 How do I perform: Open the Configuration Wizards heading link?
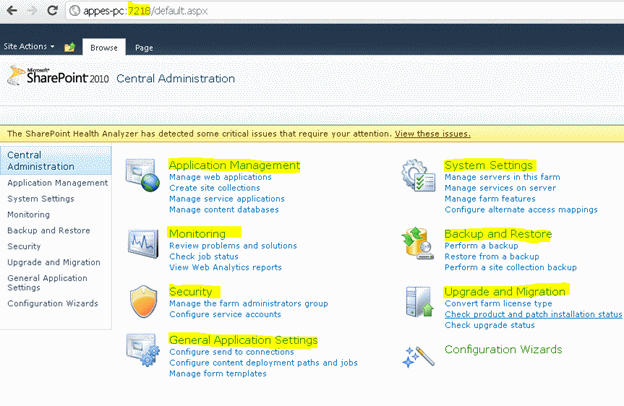[503, 349]
